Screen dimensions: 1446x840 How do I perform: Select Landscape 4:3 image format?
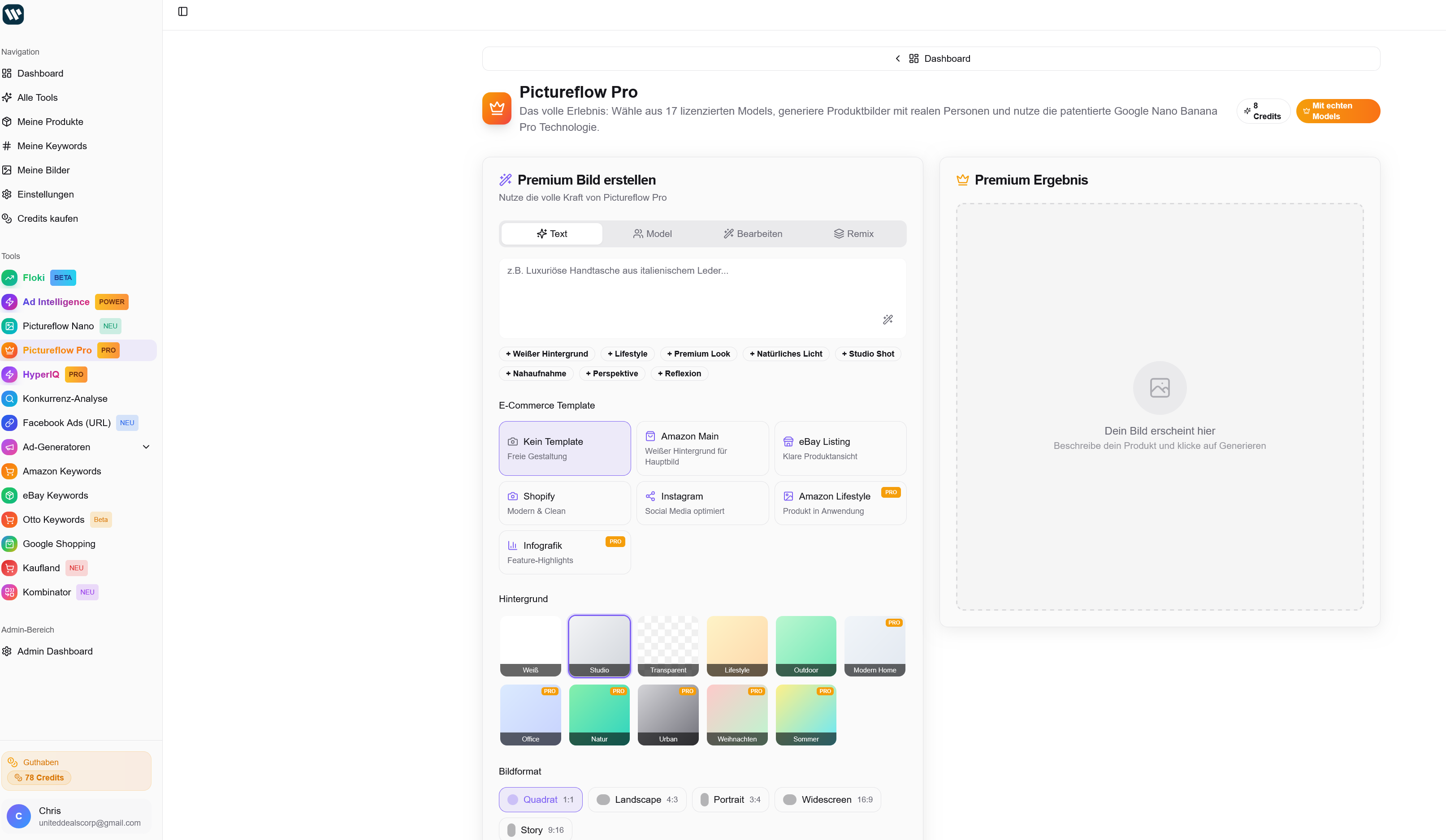[x=637, y=799]
